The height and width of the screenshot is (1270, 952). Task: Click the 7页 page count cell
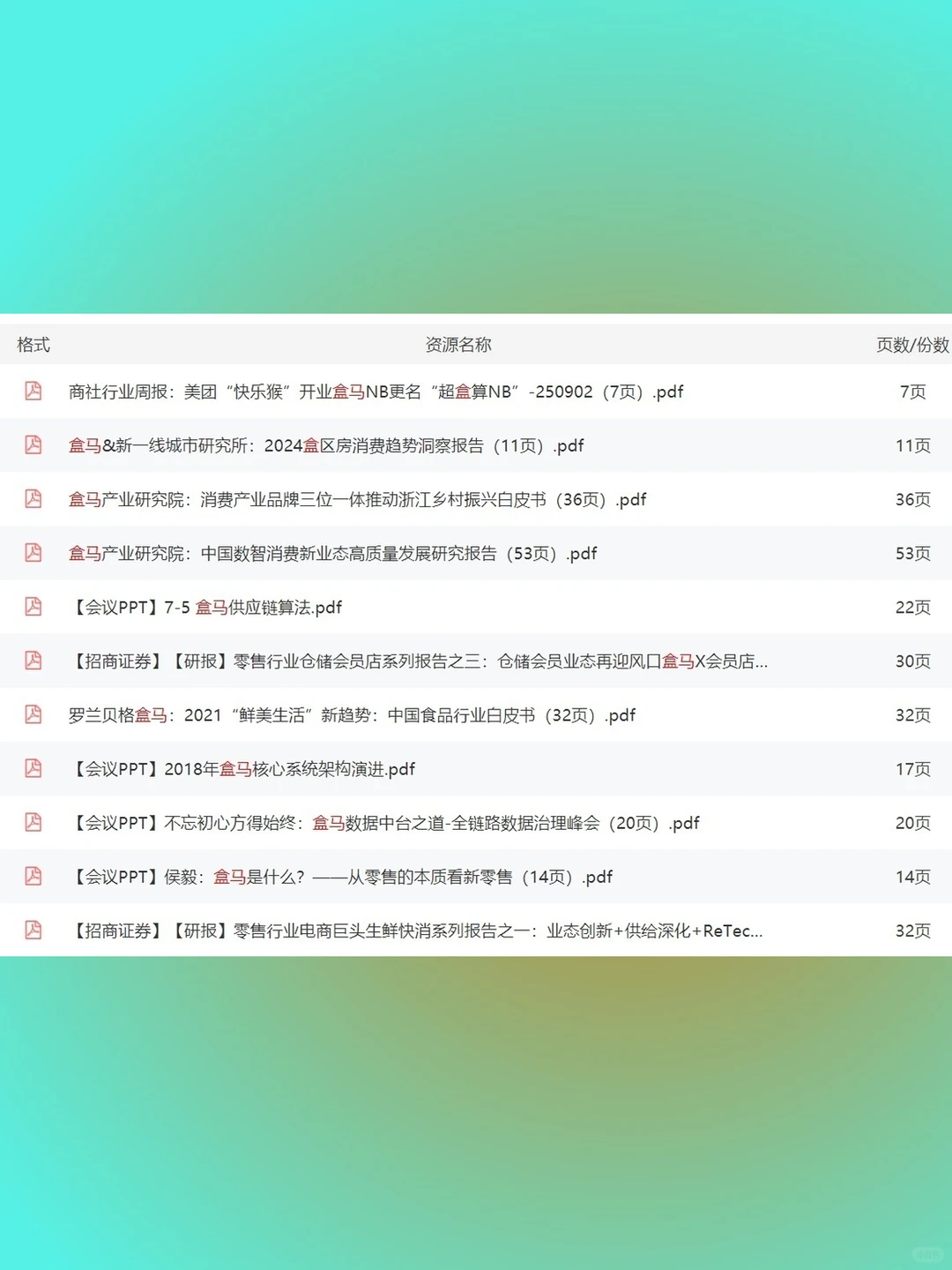pyautogui.click(x=912, y=392)
